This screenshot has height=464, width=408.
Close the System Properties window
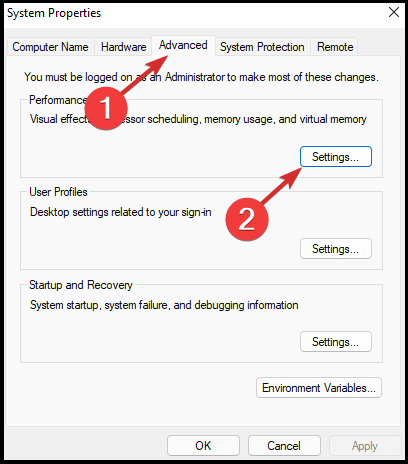(x=394, y=13)
